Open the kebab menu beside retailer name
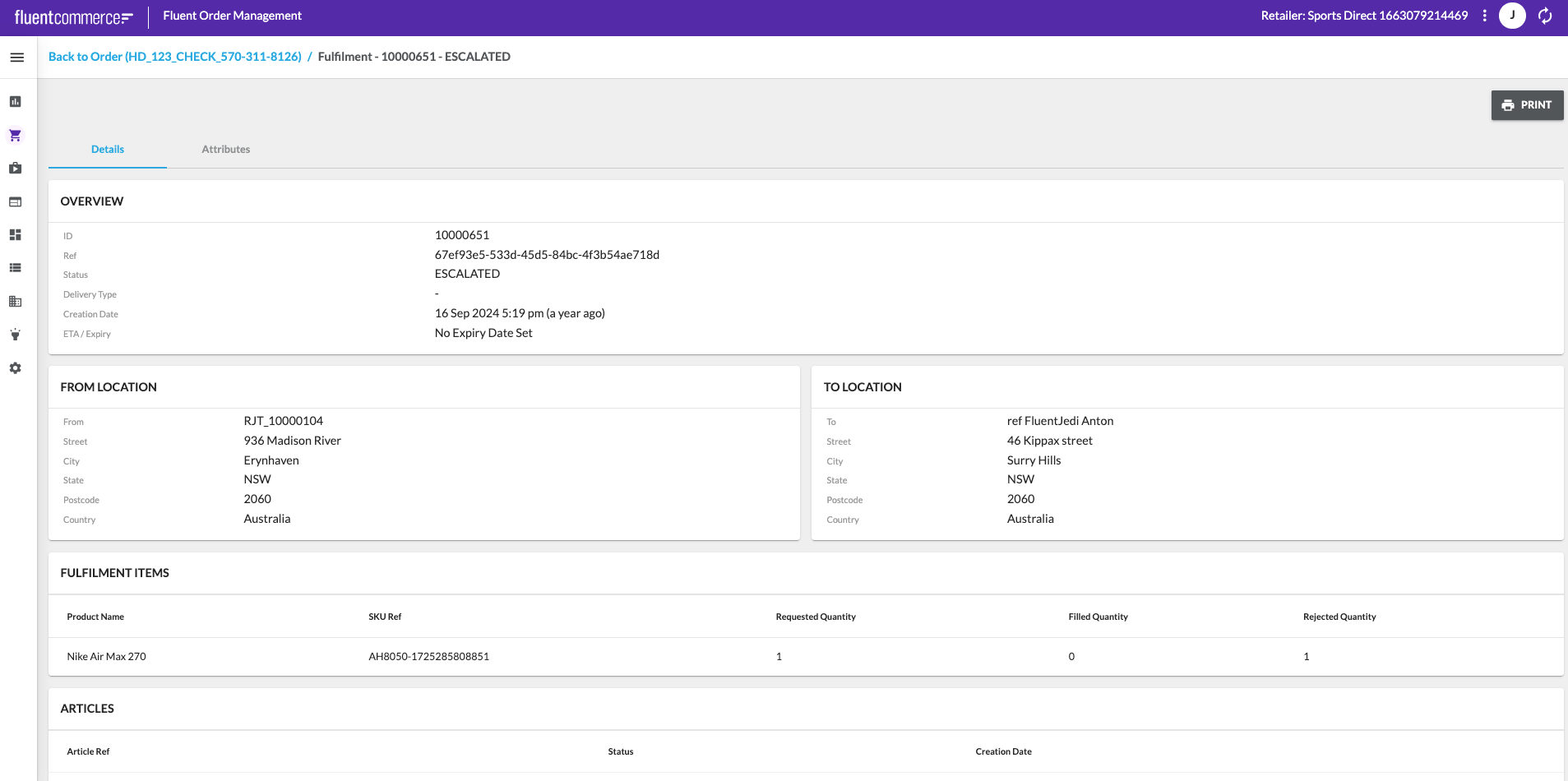This screenshot has width=1568, height=781. (x=1484, y=16)
